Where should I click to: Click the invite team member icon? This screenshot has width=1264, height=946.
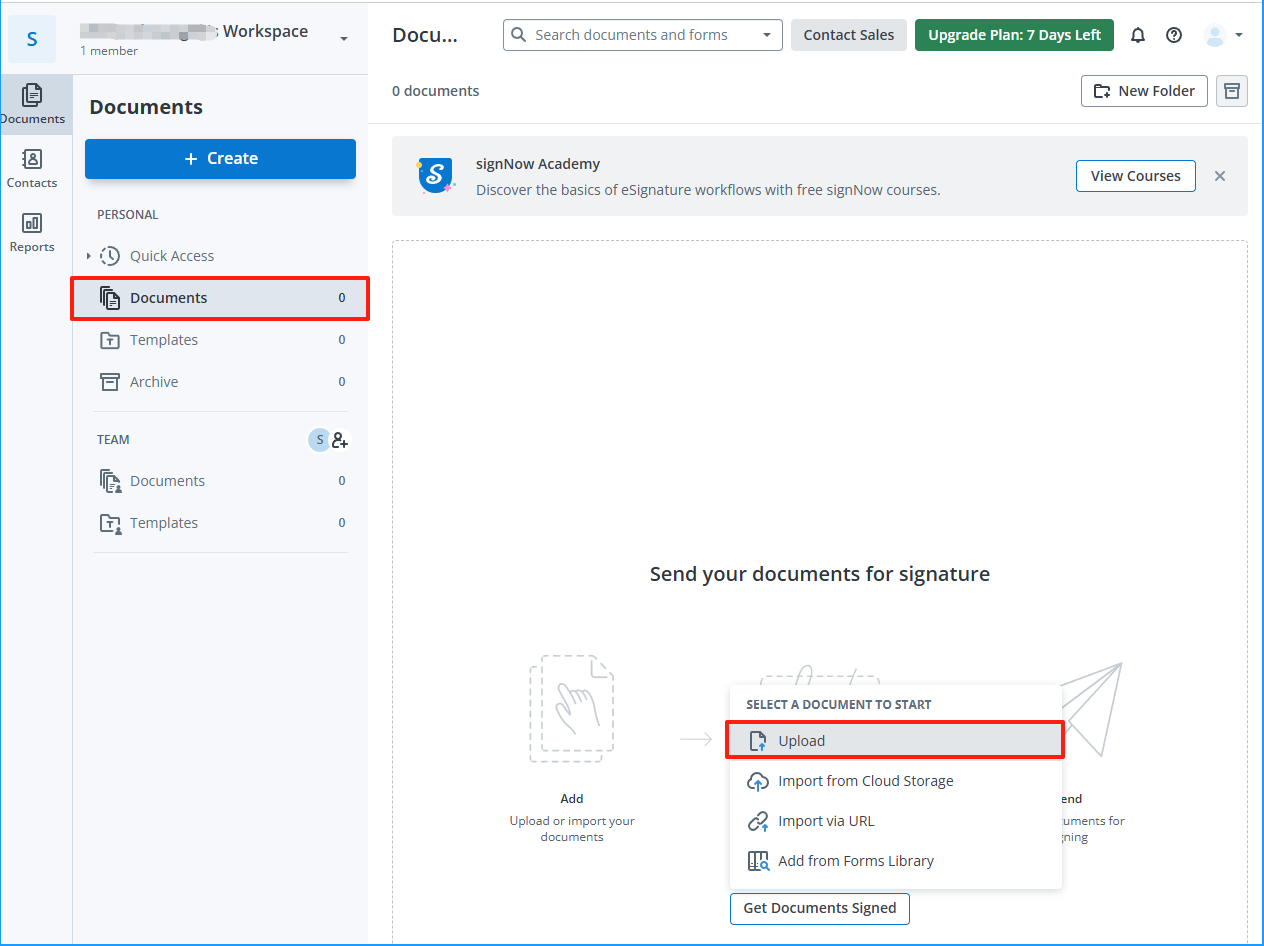[340, 440]
